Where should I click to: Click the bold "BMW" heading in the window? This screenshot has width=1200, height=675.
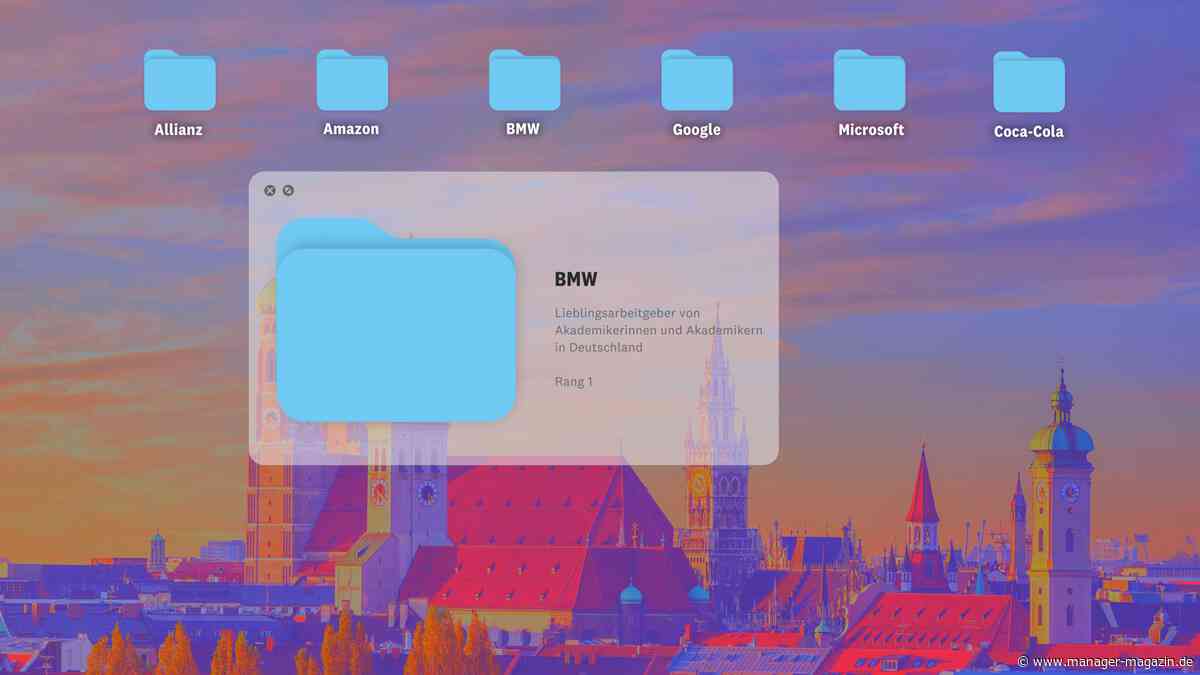576,279
